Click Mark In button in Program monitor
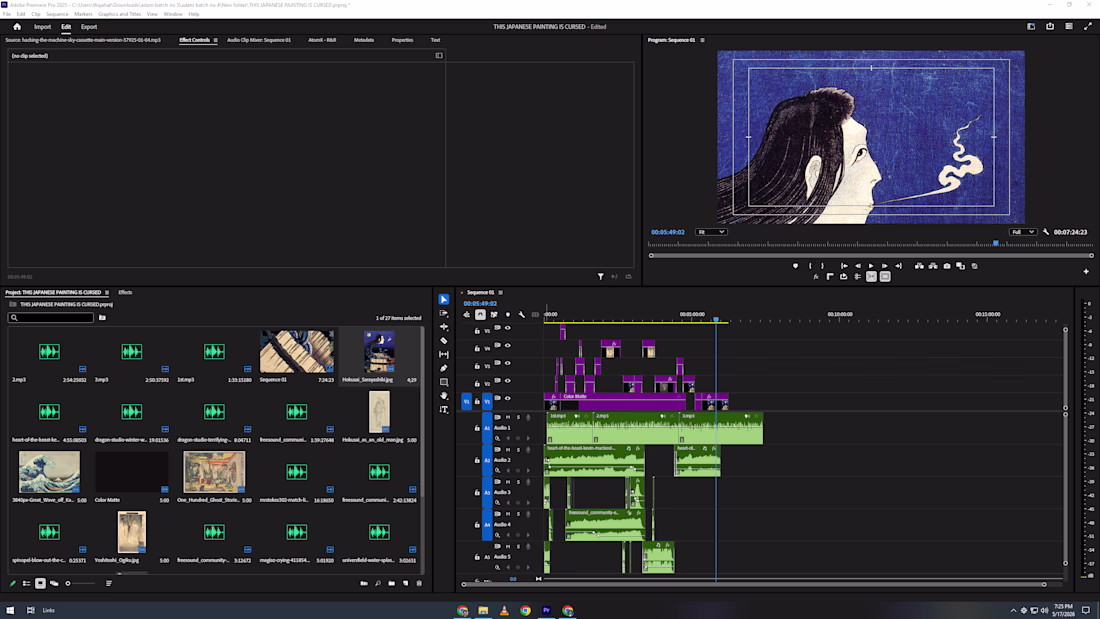This screenshot has width=1100, height=619. coord(810,266)
